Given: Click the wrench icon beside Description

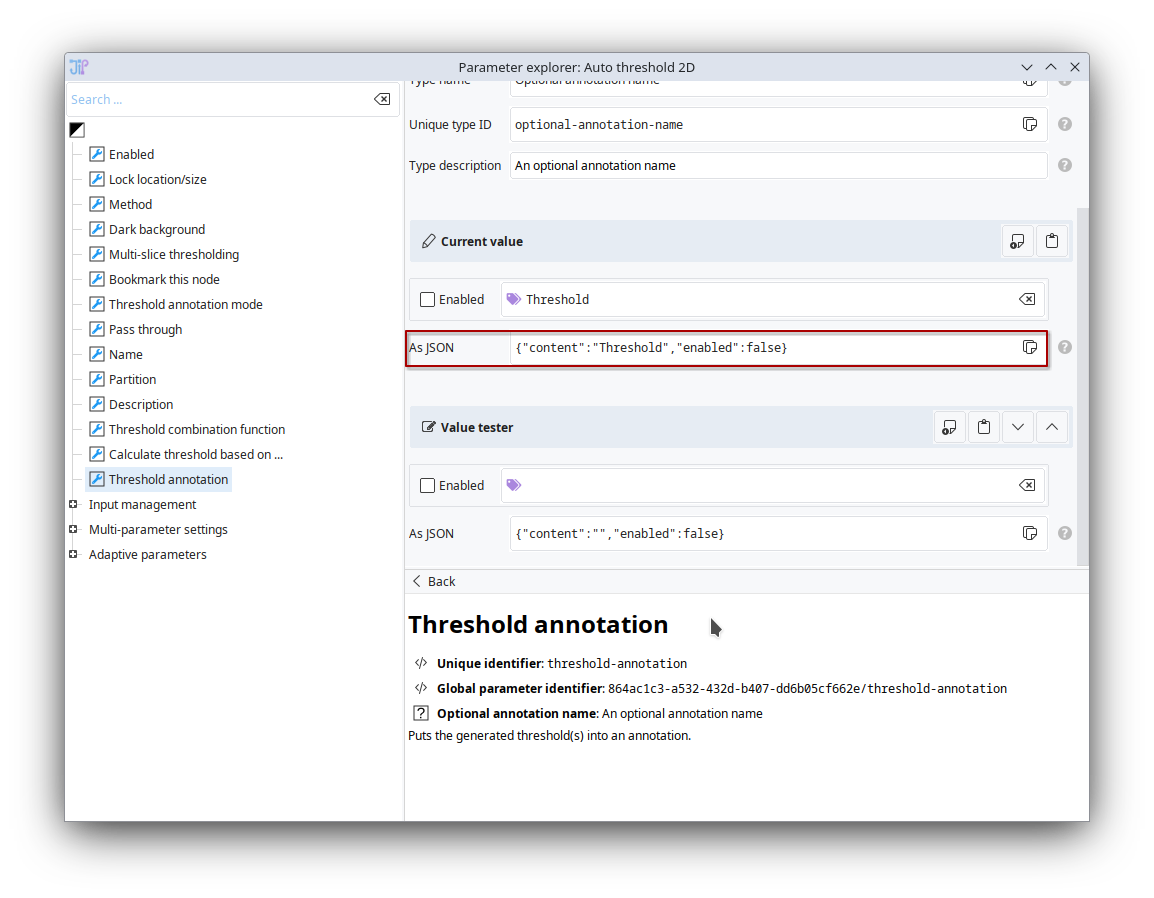Looking at the screenshot, I should point(96,405).
